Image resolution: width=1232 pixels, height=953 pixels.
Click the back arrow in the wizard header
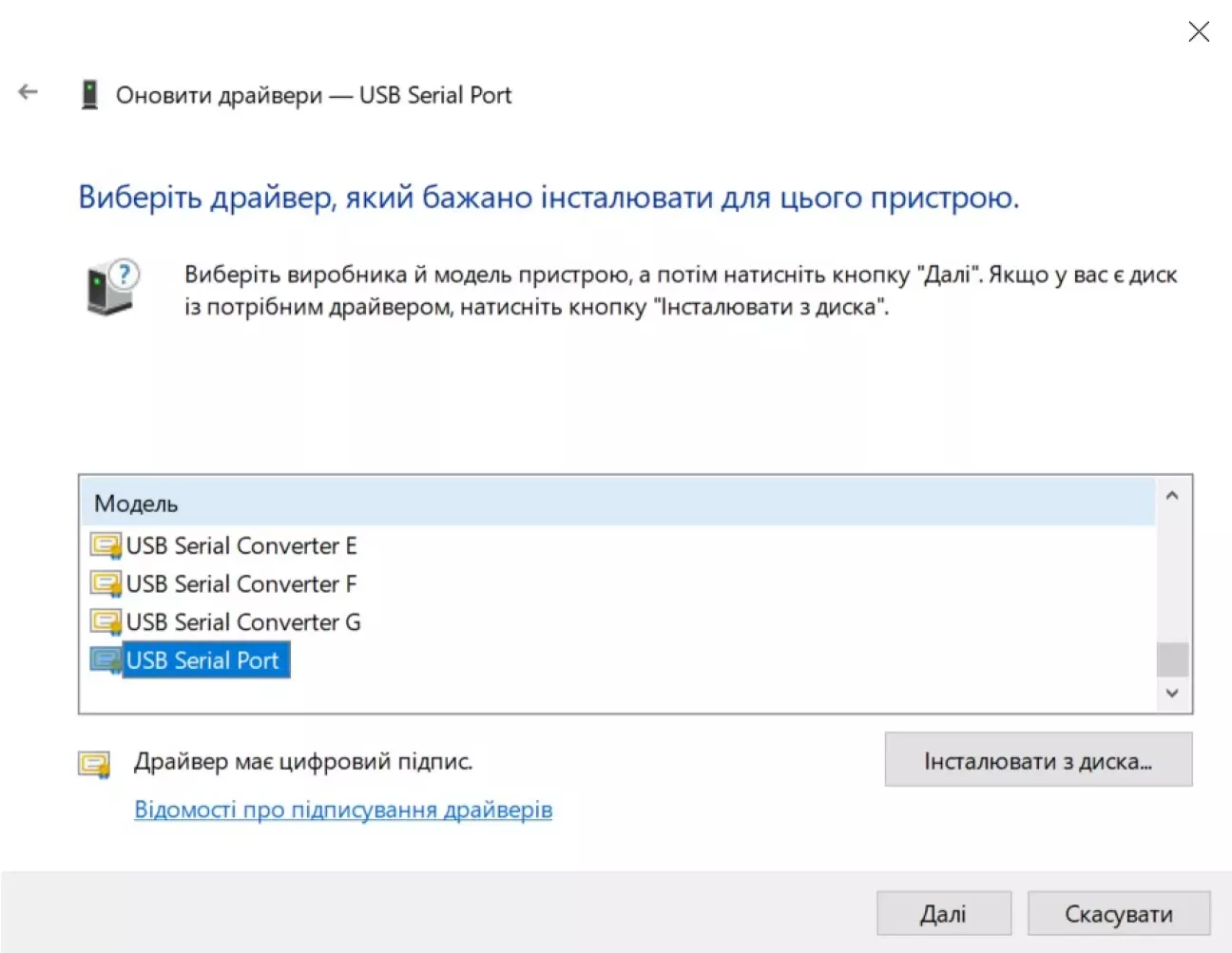[29, 92]
